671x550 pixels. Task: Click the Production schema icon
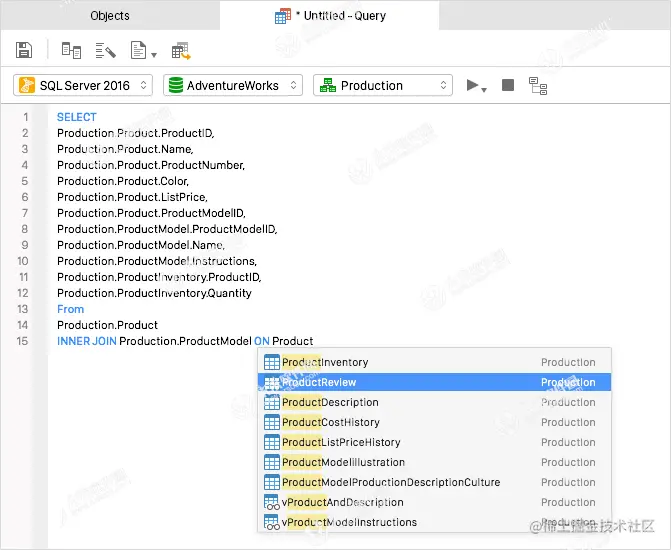click(328, 85)
